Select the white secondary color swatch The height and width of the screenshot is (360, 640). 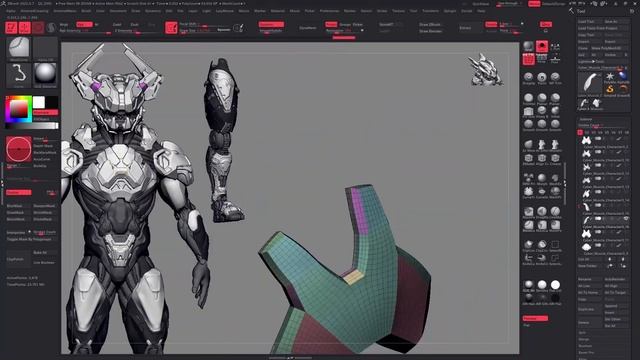[x=39, y=102]
